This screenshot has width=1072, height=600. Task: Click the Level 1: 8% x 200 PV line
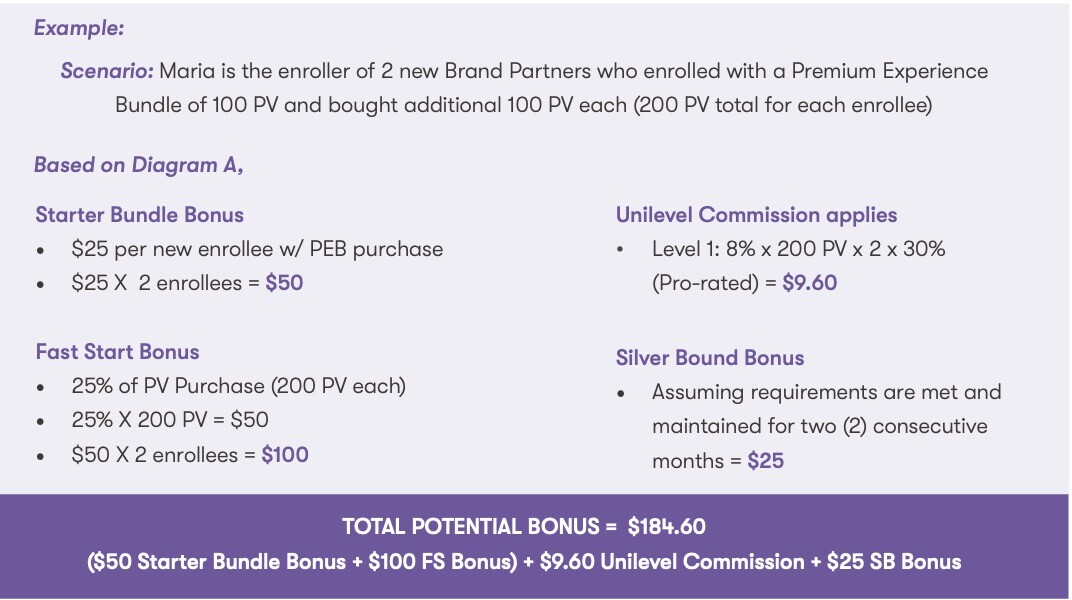pos(799,249)
